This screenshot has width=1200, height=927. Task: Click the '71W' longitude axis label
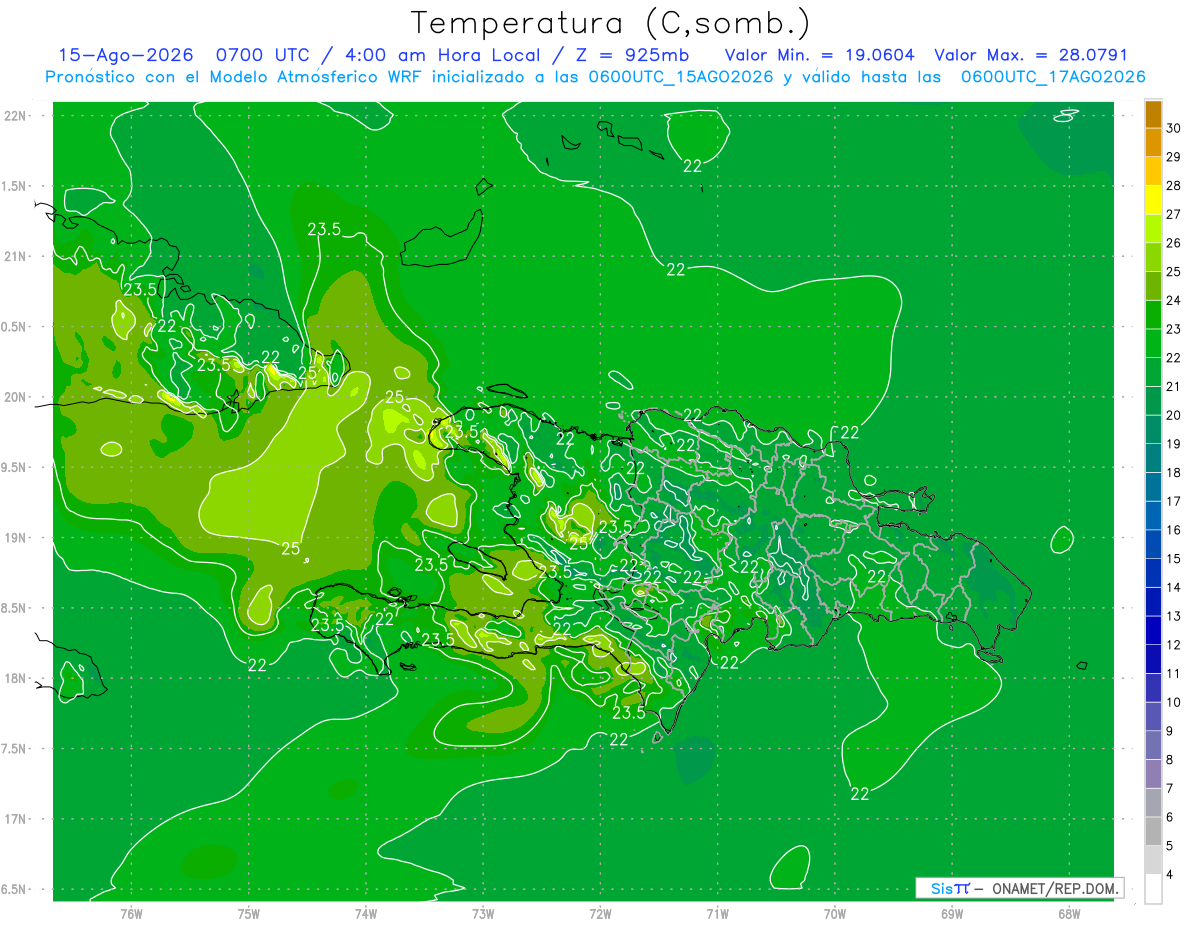(x=717, y=914)
